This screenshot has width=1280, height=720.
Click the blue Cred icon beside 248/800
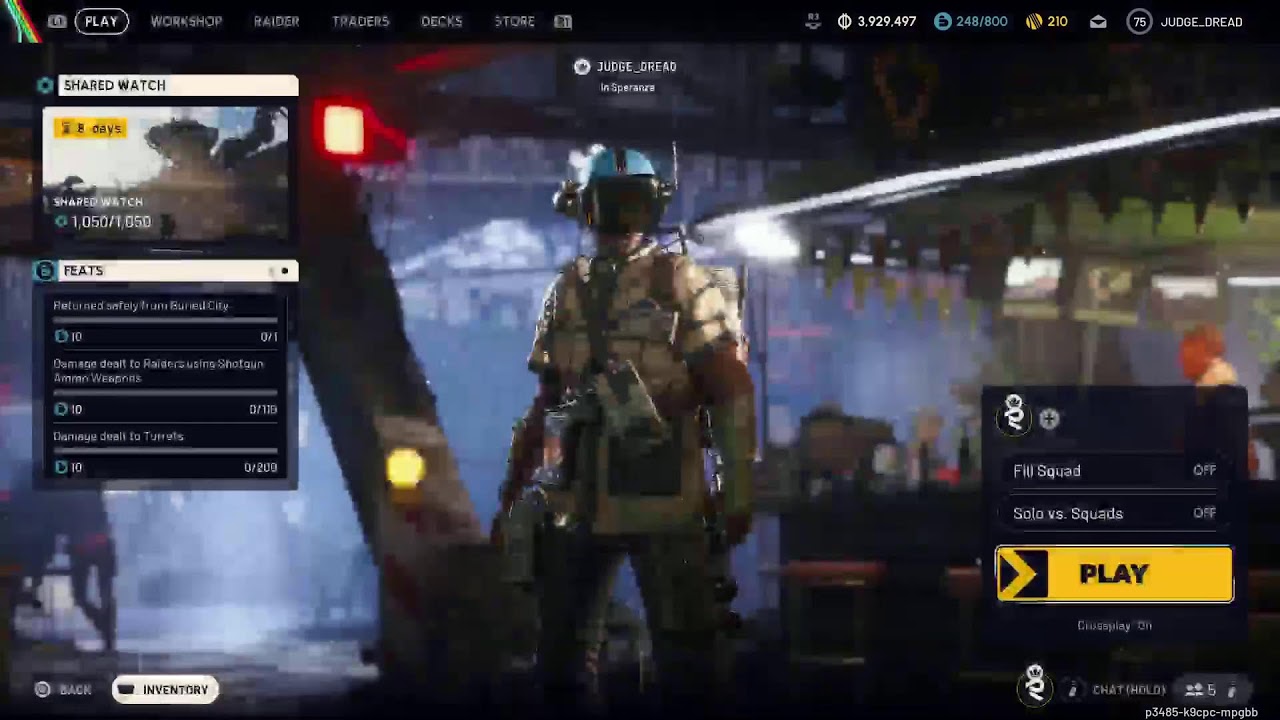(942, 21)
